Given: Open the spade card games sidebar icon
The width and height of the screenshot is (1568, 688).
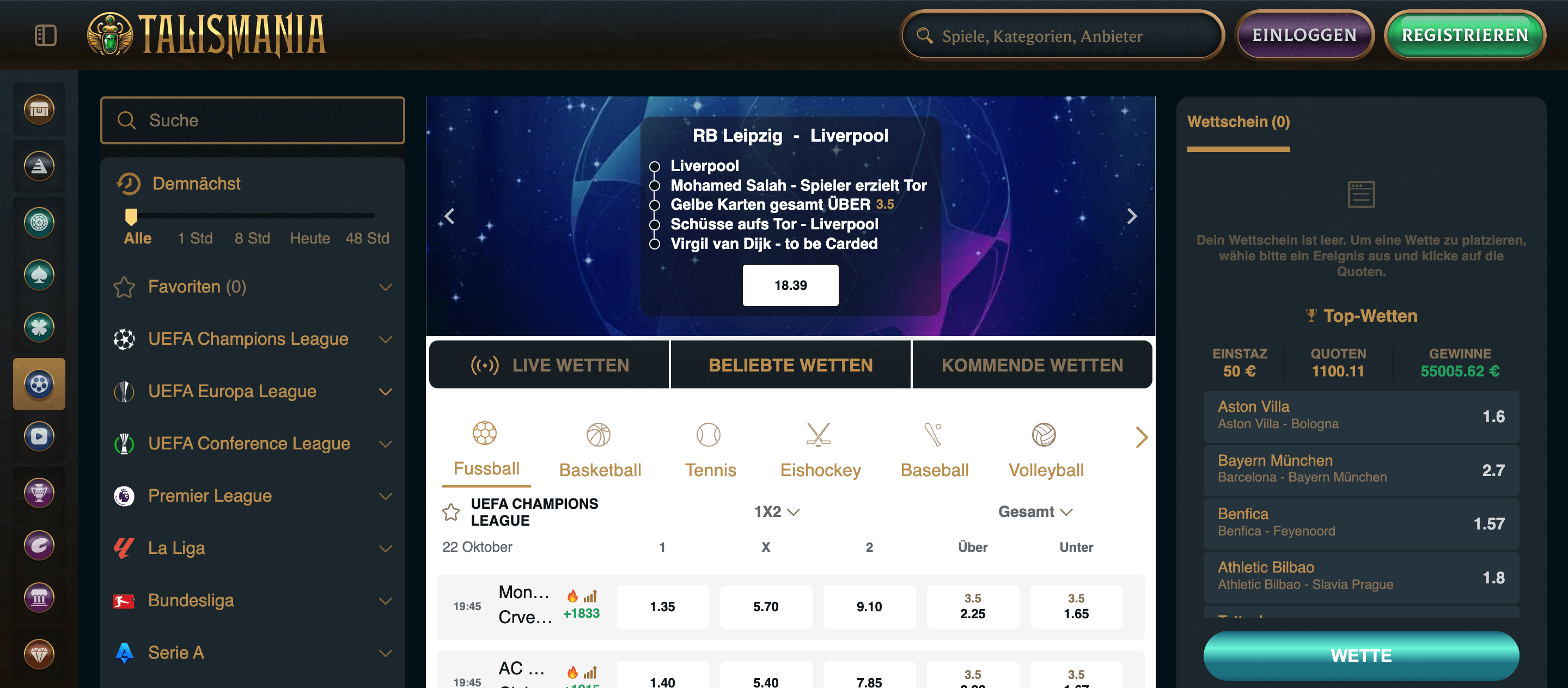Looking at the screenshot, I should pyautogui.click(x=39, y=275).
